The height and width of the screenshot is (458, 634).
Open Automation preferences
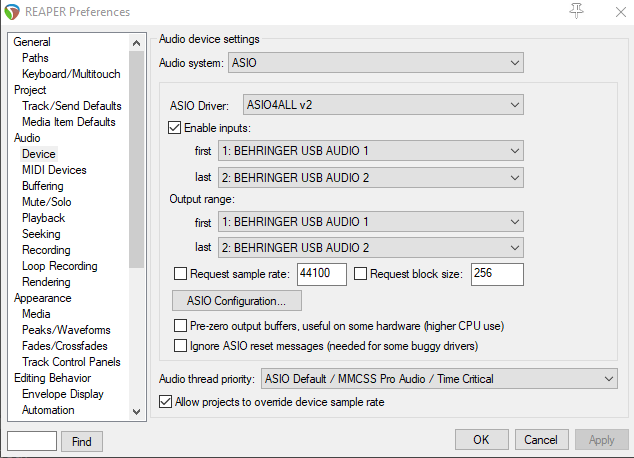(48, 410)
